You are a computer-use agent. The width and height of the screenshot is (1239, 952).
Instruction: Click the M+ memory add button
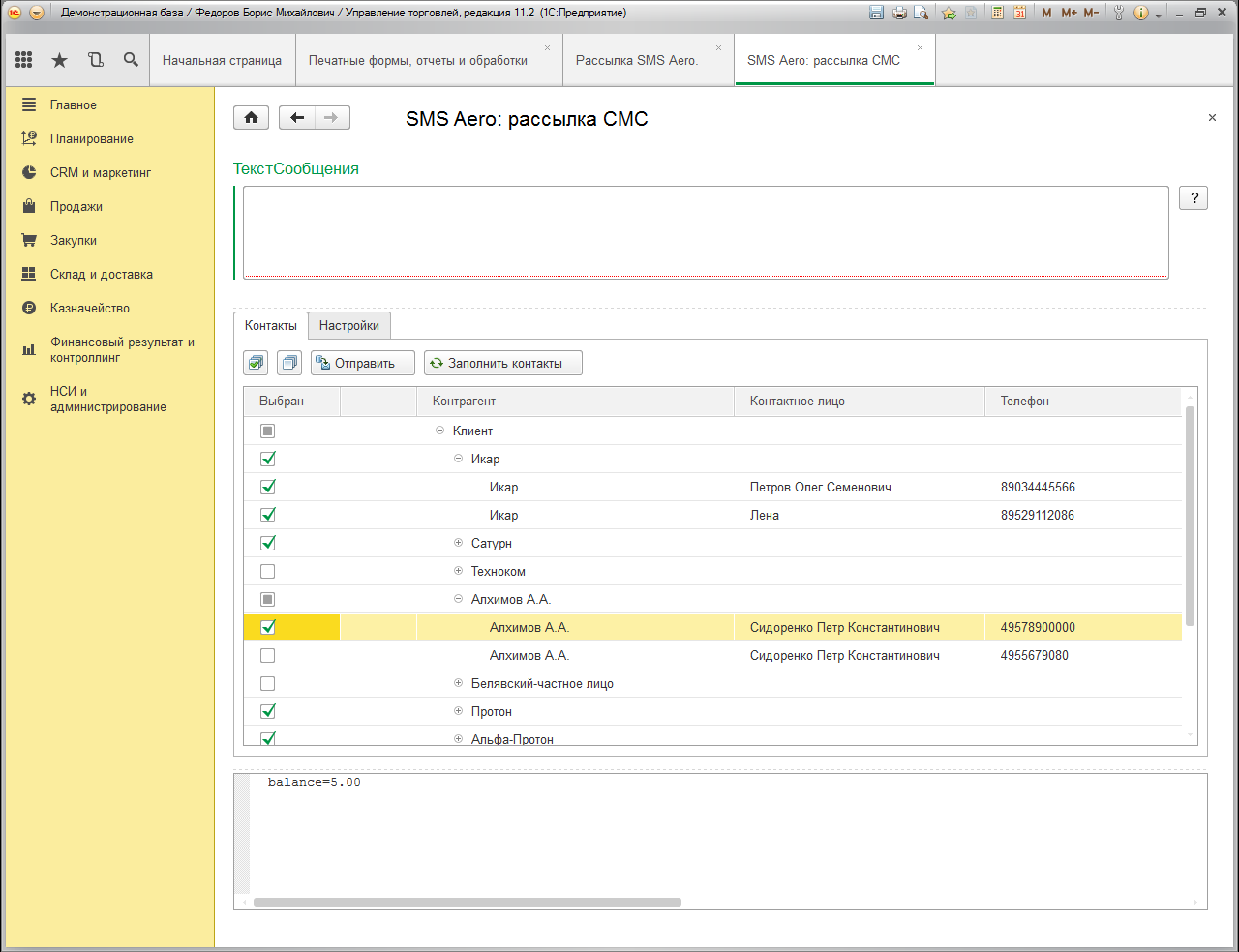point(1069,13)
